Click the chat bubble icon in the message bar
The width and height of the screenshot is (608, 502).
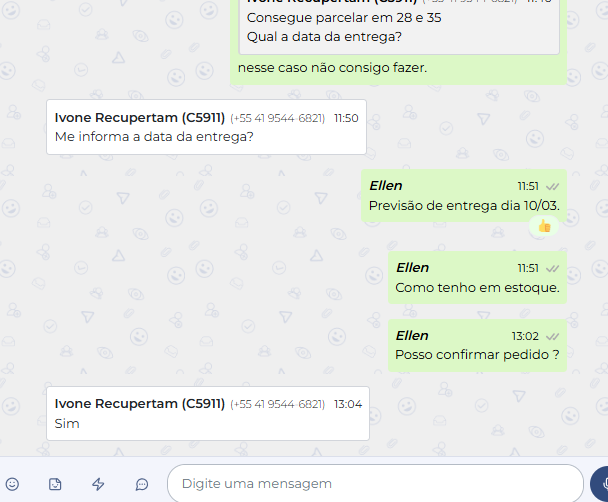tap(142, 484)
